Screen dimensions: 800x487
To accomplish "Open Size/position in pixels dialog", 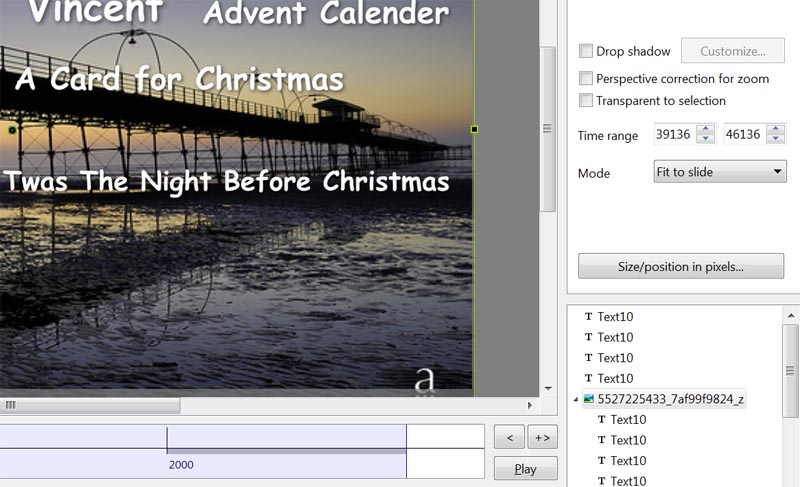I will pyautogui.click(x=681, y=266).
